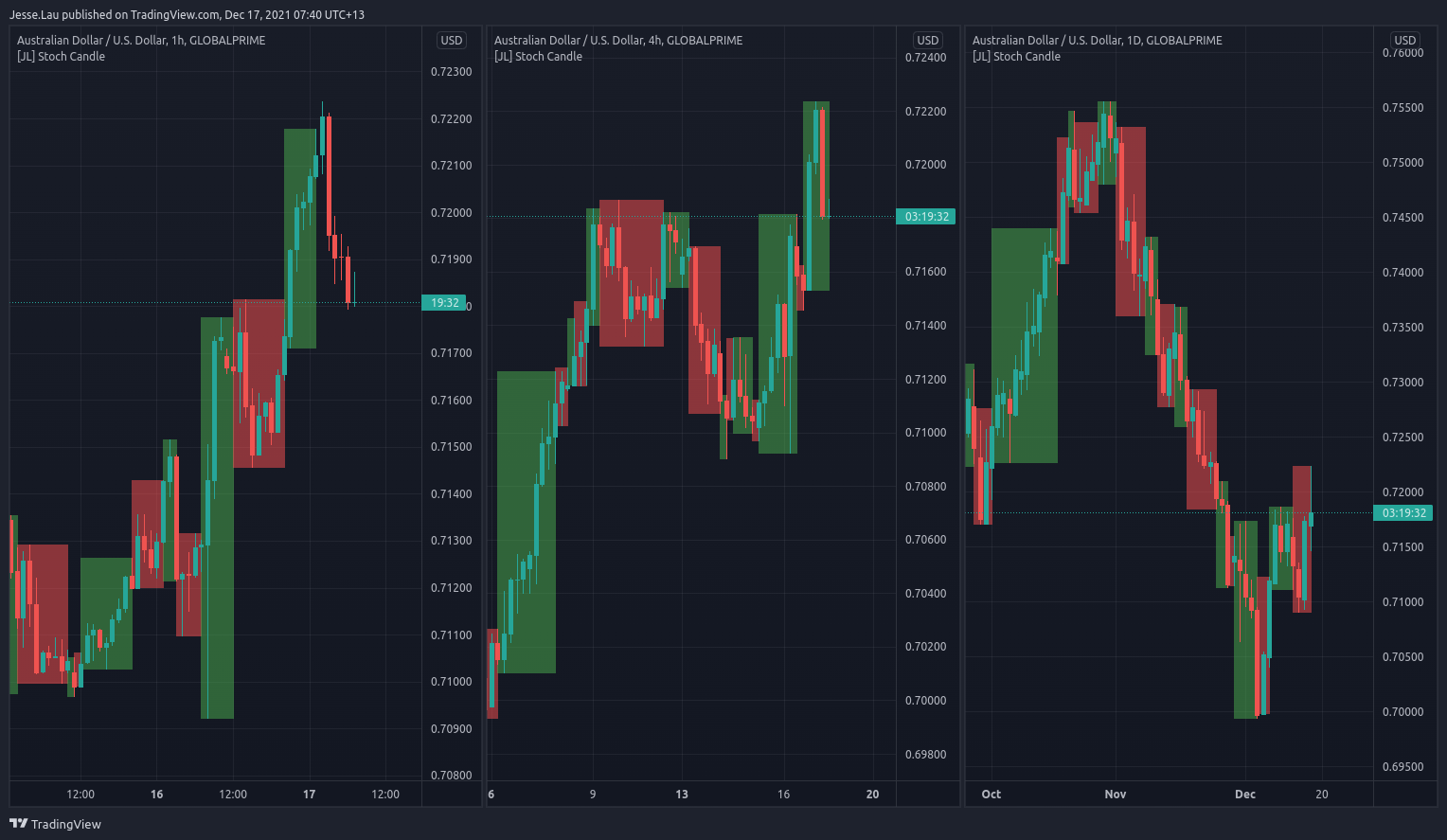Open the USD currency selector on the 1D chart
The image size is (1447, 840).
tap(1405, 40)
